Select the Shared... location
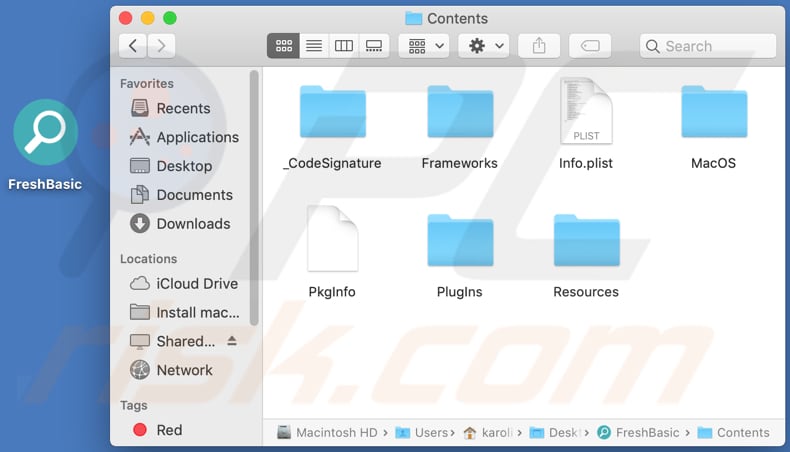This screenshot has width=790, height=452. [172, 341]
